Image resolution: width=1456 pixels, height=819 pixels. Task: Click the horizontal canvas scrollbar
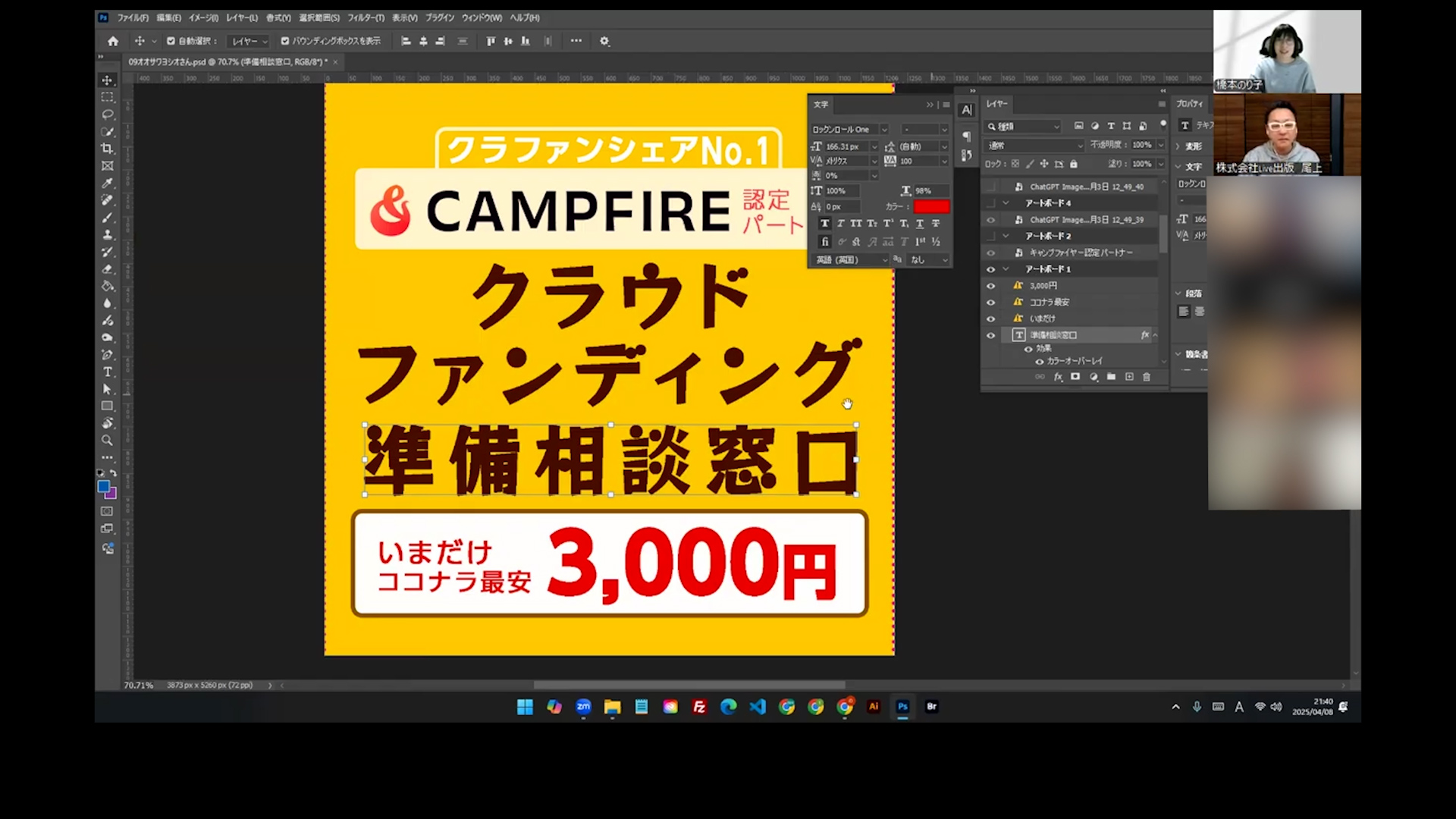[689, 685]
